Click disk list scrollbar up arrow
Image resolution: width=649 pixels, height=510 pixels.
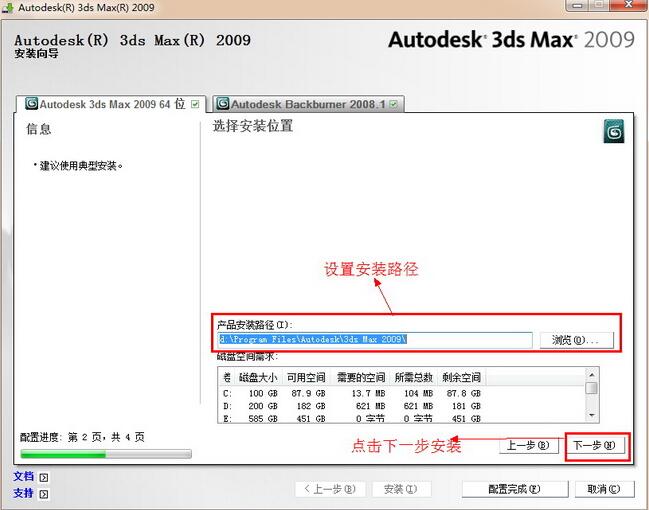pos(592,375)
